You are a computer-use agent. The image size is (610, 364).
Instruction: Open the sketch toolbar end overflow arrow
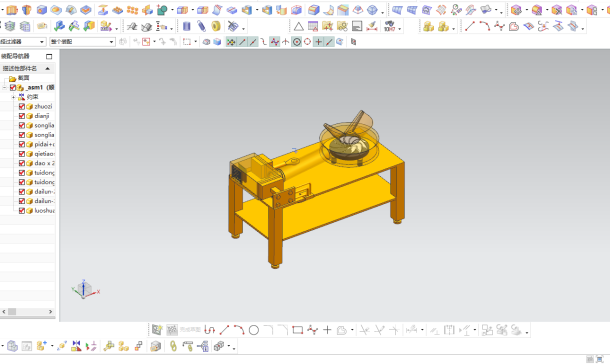(x=527, y=332)
